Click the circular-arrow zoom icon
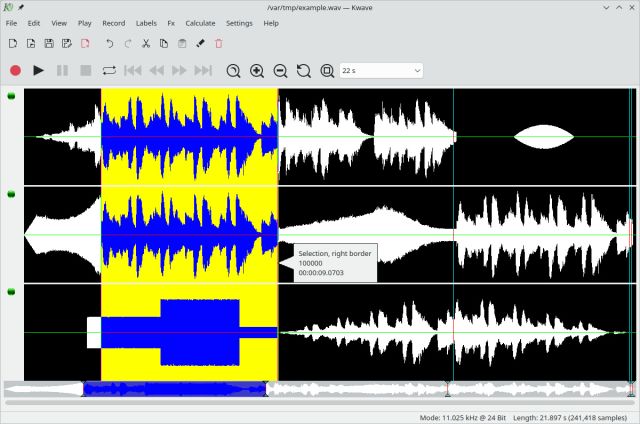Viewport: 640px width, 424px height. coord(304,71)
